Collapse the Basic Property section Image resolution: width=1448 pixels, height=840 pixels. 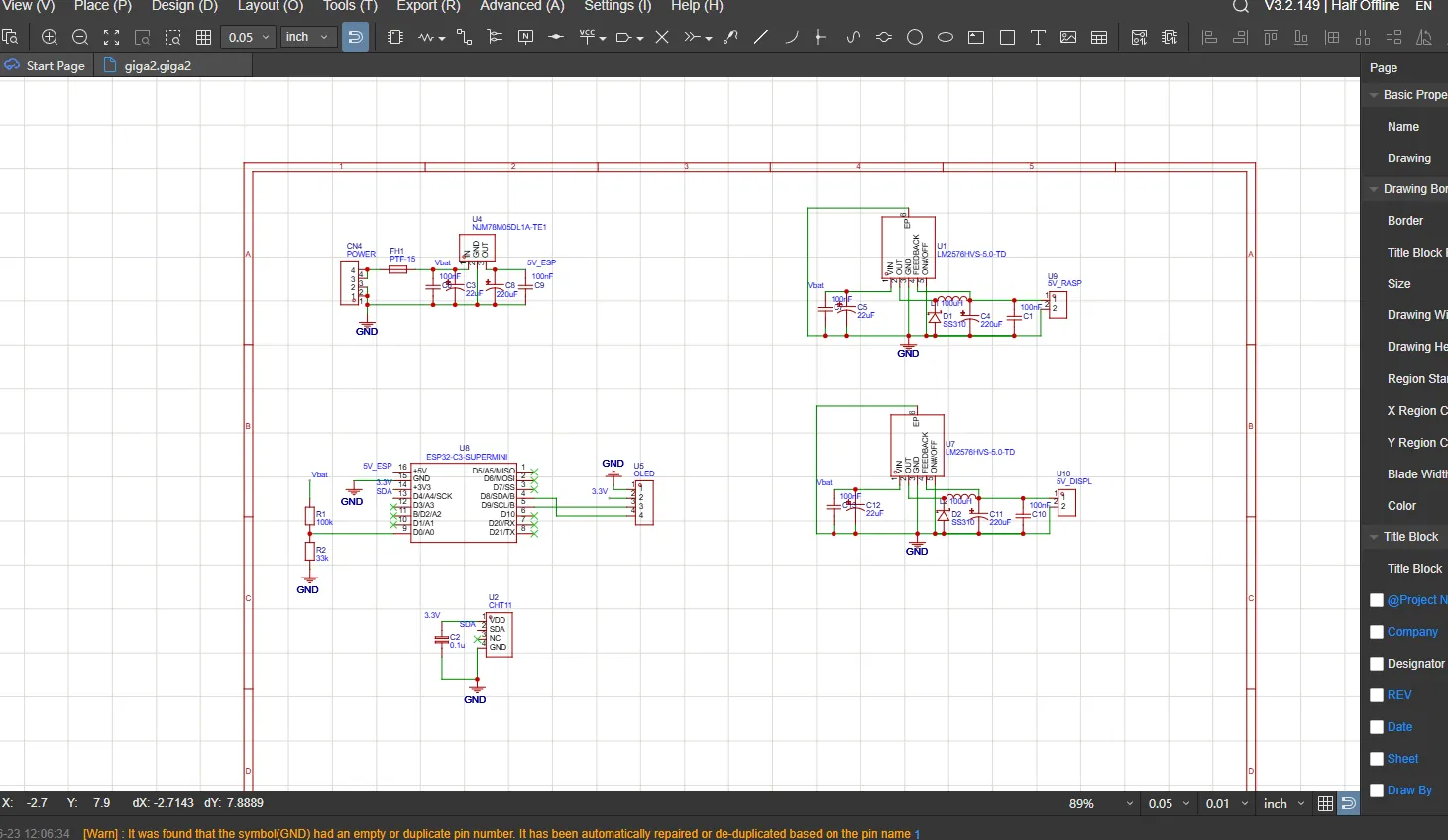(x=1374, y=95)
